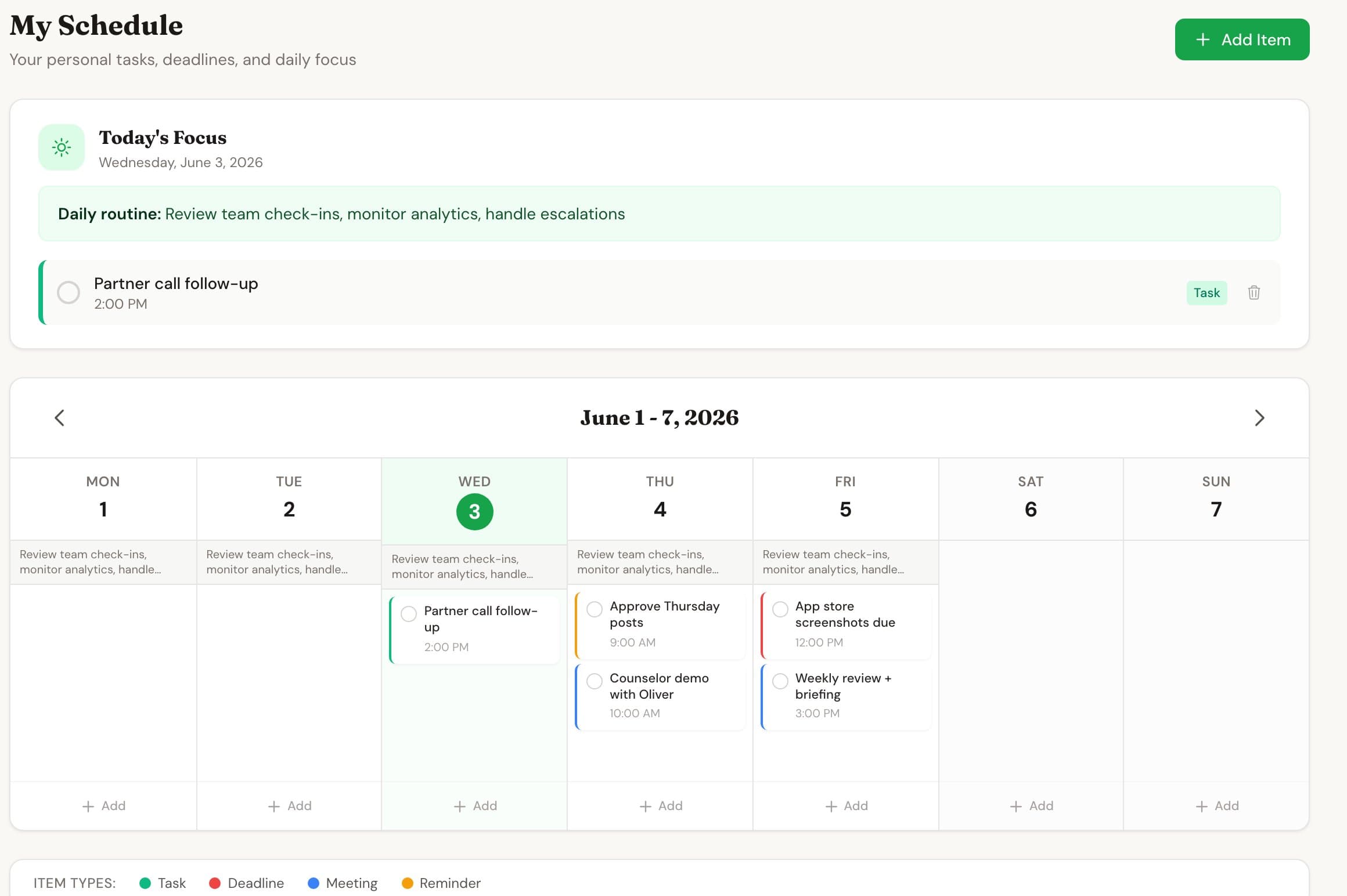Click the My Schedule page heading
The image size is (1347, 896).
[96, 26]
